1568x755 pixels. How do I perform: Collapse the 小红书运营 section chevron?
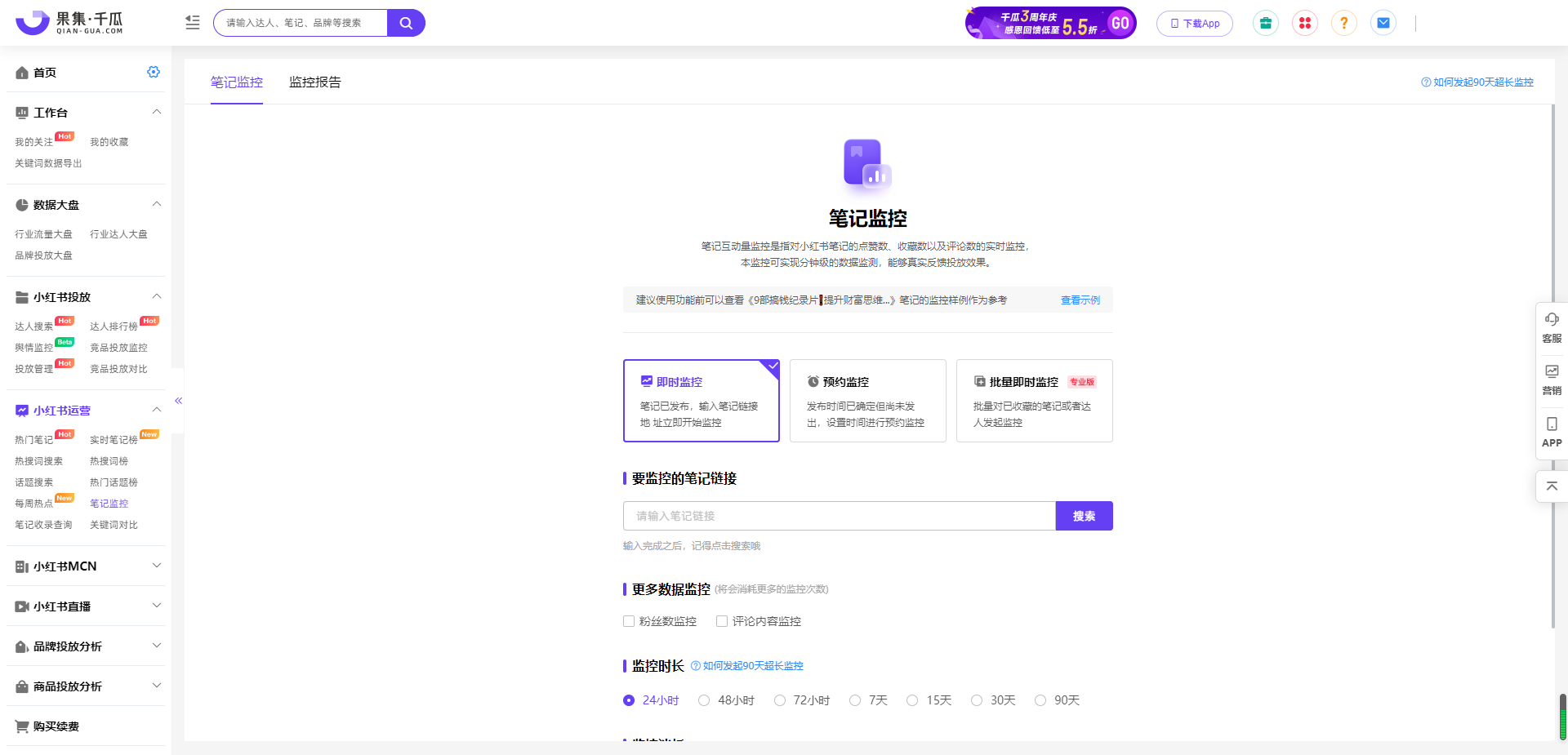157,410
